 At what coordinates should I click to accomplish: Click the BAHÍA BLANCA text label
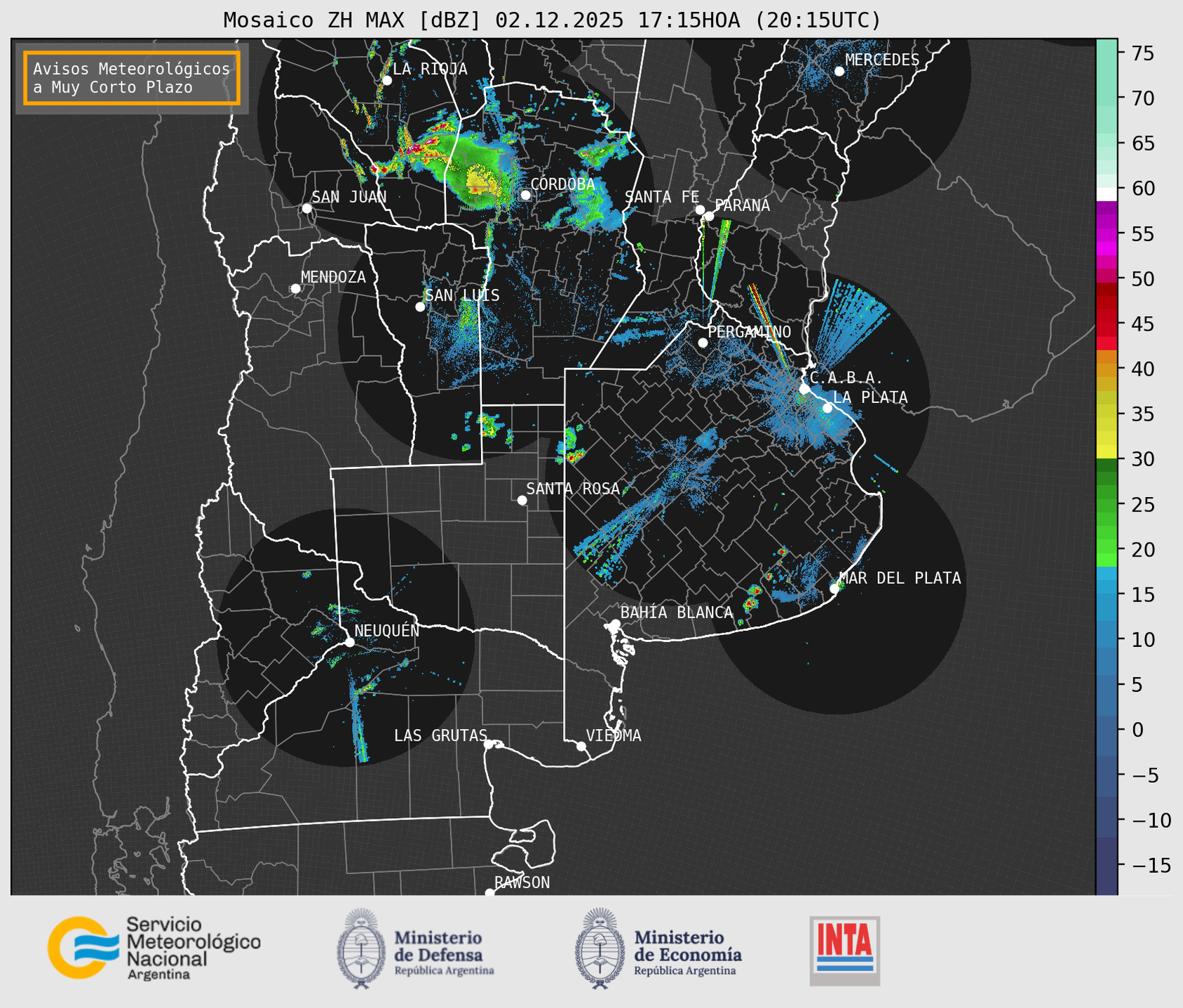[x=677, y=613]
